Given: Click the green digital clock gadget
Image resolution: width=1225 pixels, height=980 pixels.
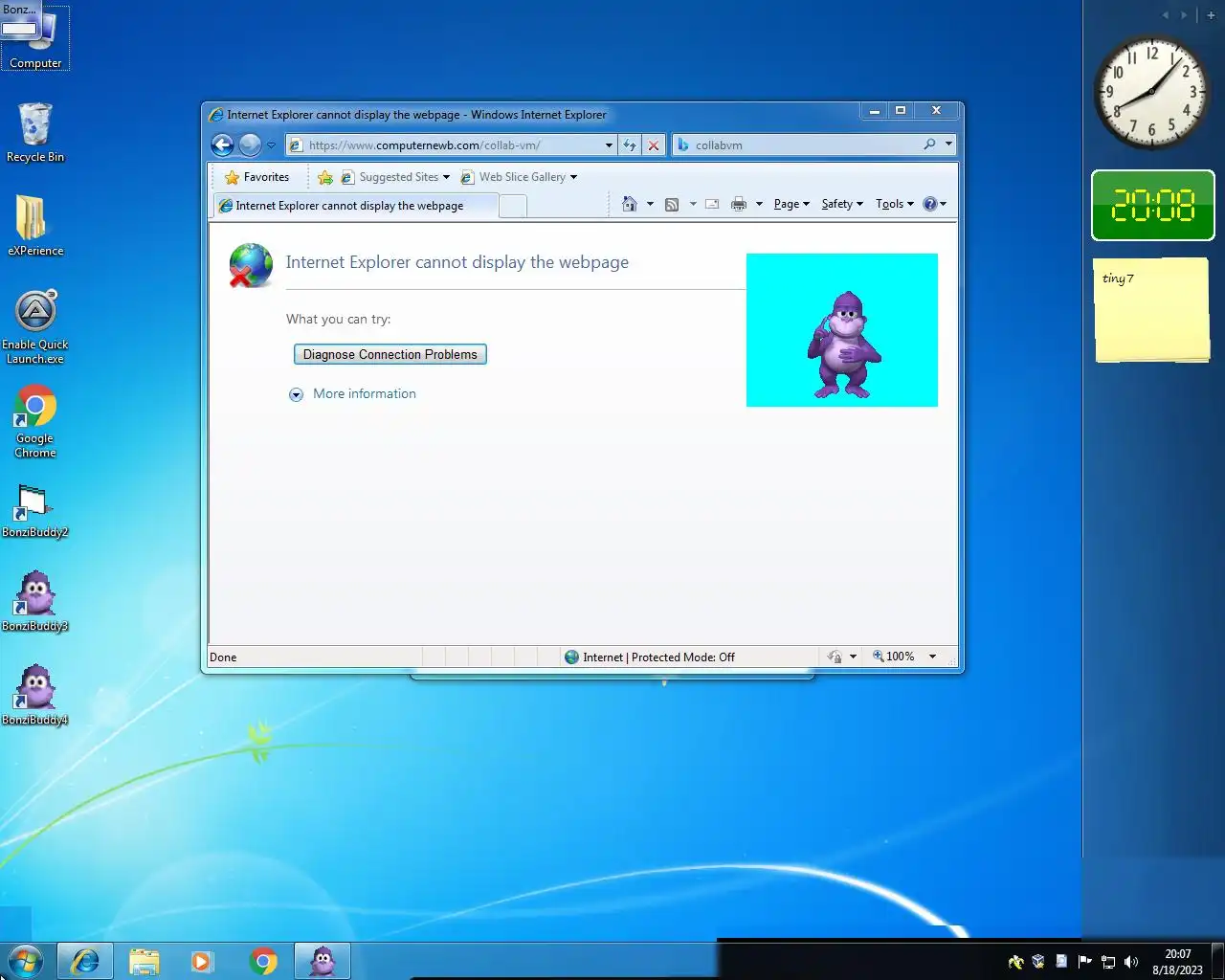Looking at the screenshot, I should point(1153,205).
